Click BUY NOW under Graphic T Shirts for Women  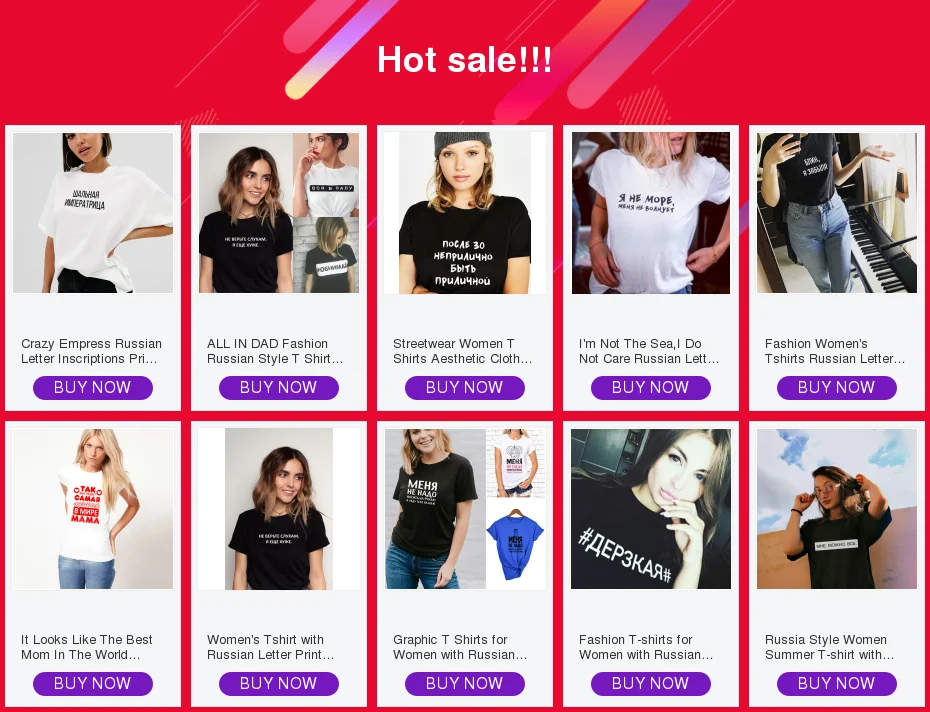coord(464,684)
